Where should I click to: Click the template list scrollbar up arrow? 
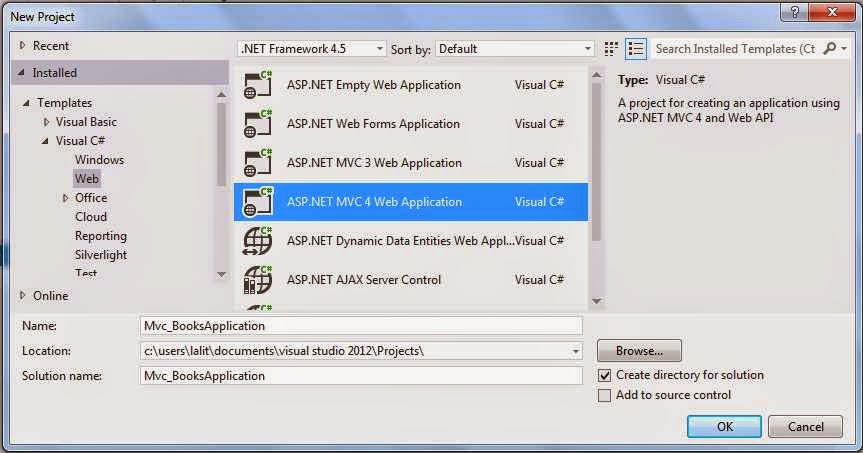tap(597, 74)
